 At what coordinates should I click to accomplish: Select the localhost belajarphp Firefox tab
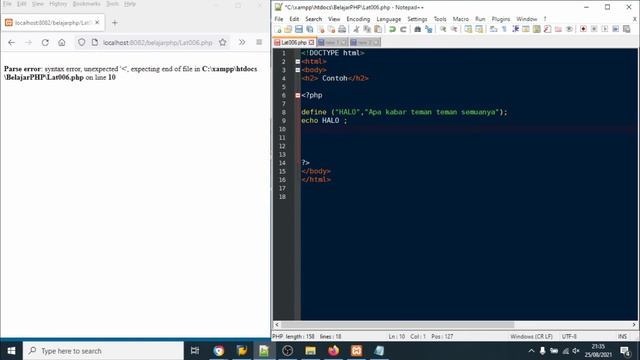coord(53,23)
